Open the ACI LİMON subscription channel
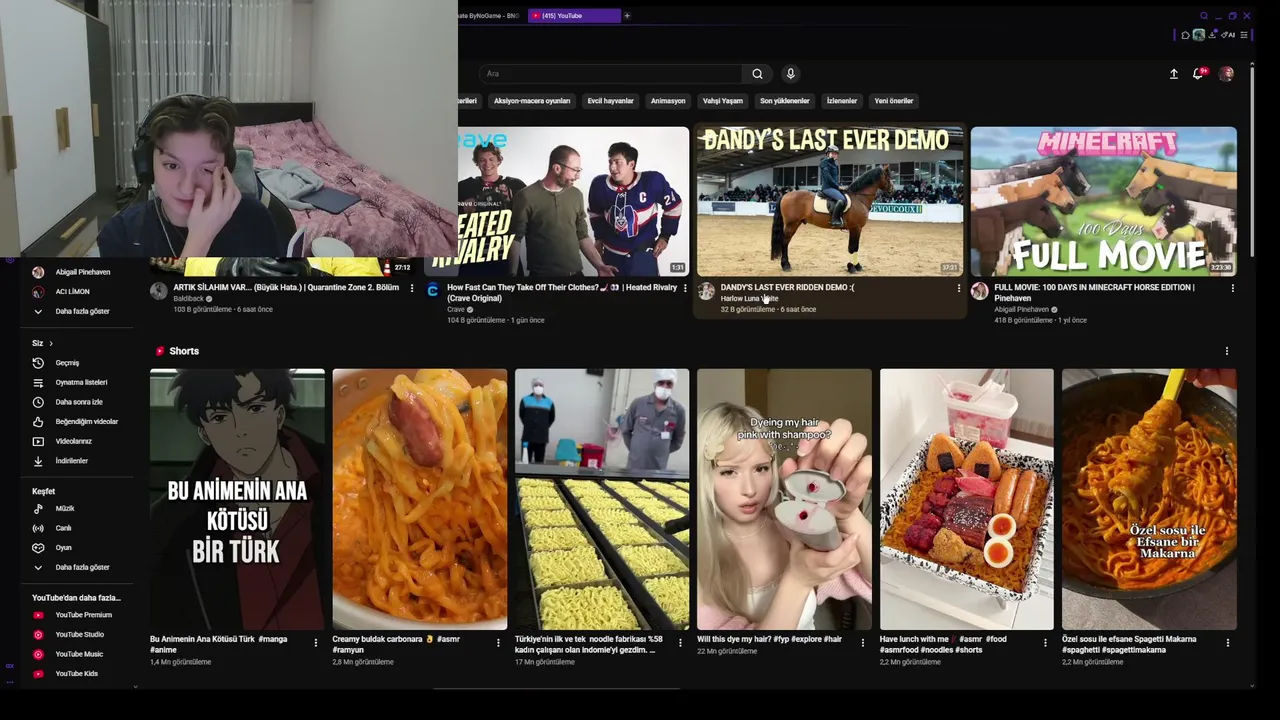1280x720 pixels. [x=76, y=292]
